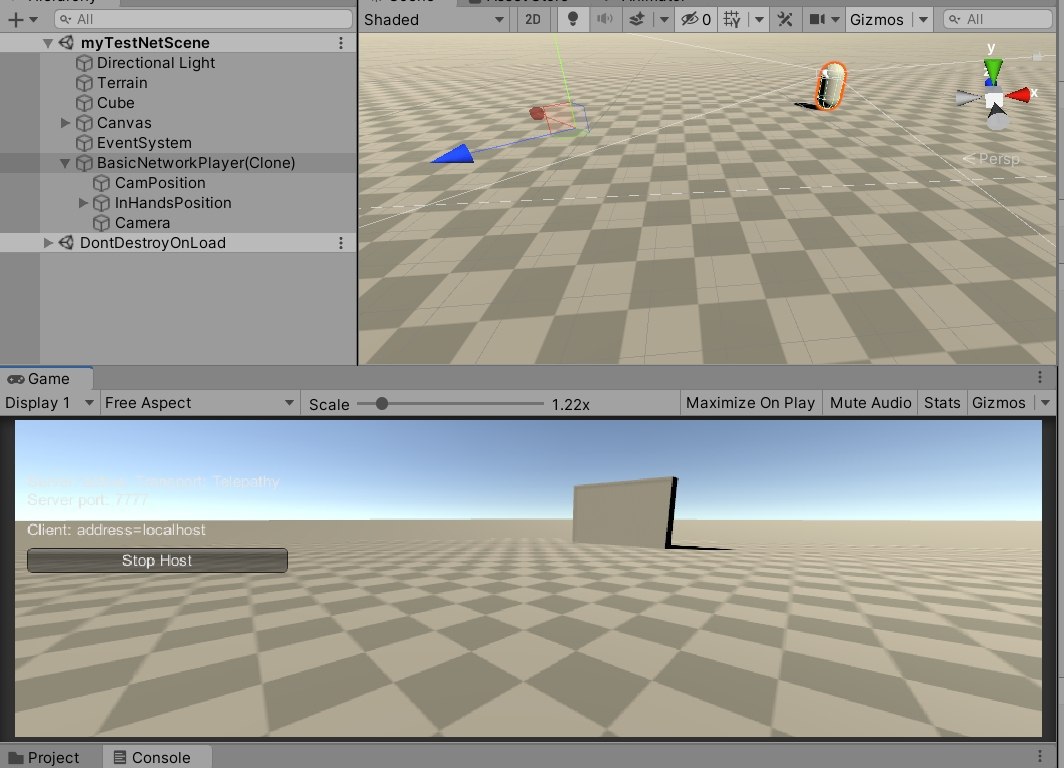
Task: Open the Display 1 dropdown
Action: click(x=49, y=403)
